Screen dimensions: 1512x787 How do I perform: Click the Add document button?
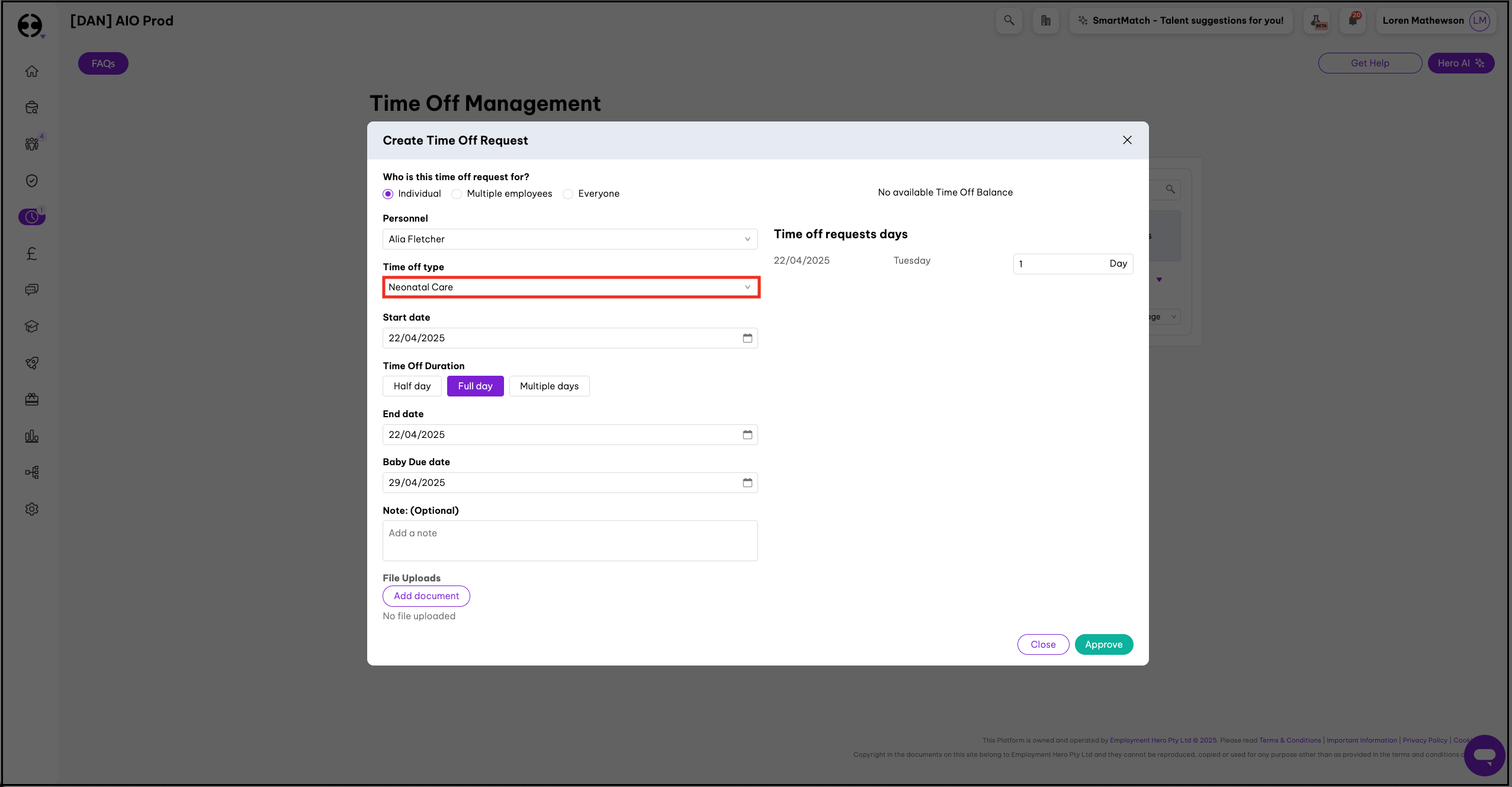[x=426, y=596]
